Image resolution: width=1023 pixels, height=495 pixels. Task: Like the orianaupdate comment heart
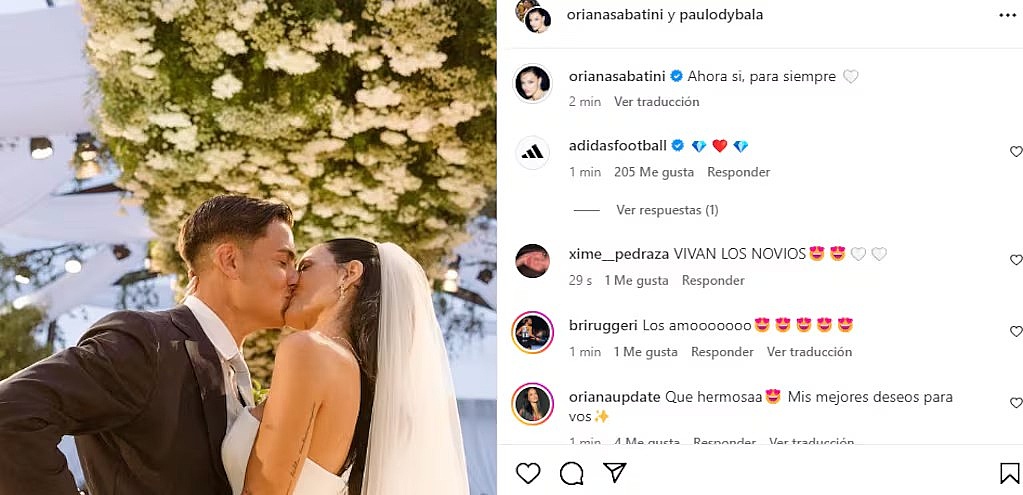(x=1016, y=403)
